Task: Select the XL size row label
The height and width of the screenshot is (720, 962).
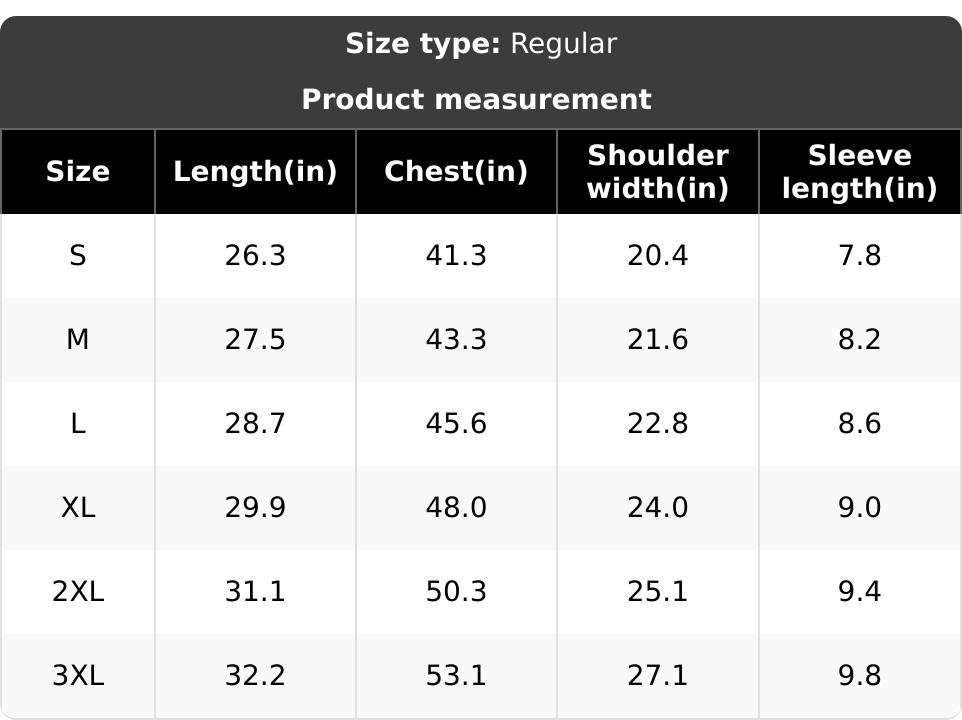Action: pyautogui.click(x=78, y=507)
